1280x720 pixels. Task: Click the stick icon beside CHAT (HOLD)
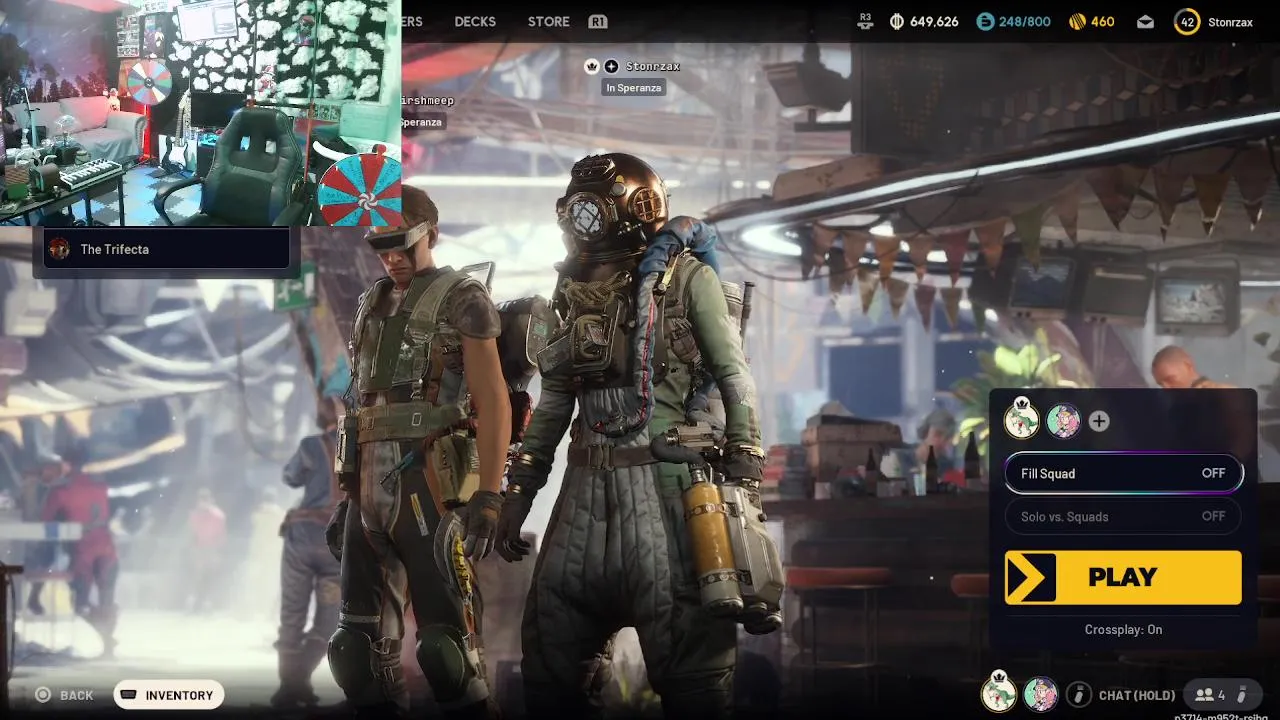tap(1078, 694)
